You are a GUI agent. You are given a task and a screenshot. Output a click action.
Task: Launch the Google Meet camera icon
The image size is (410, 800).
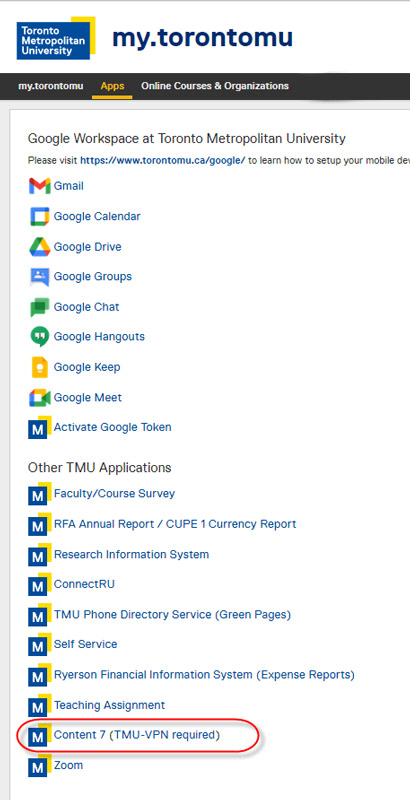tap(39, 397)
